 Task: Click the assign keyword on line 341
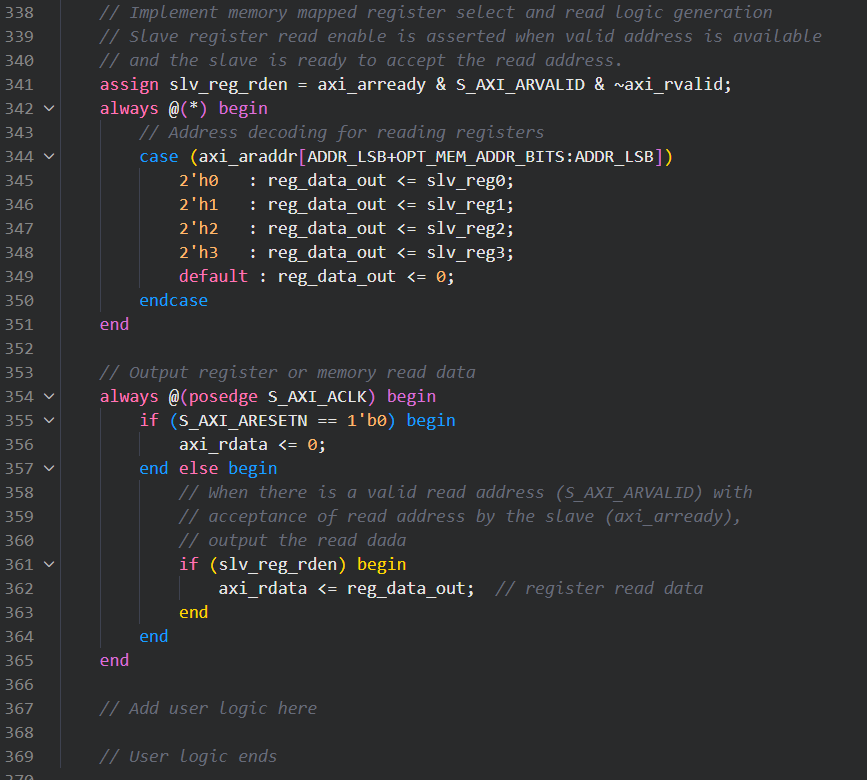[129, 84]
